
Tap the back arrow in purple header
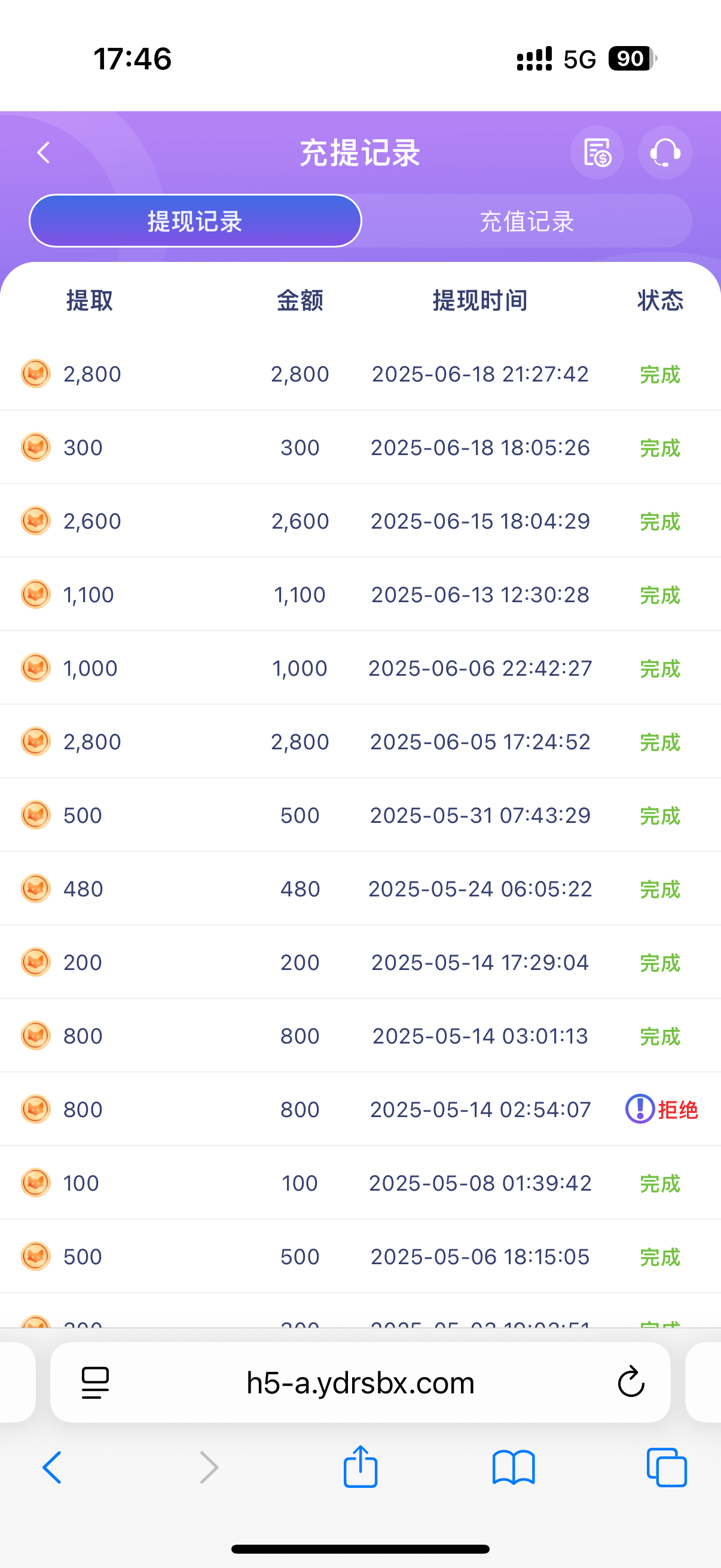[43, 152]
